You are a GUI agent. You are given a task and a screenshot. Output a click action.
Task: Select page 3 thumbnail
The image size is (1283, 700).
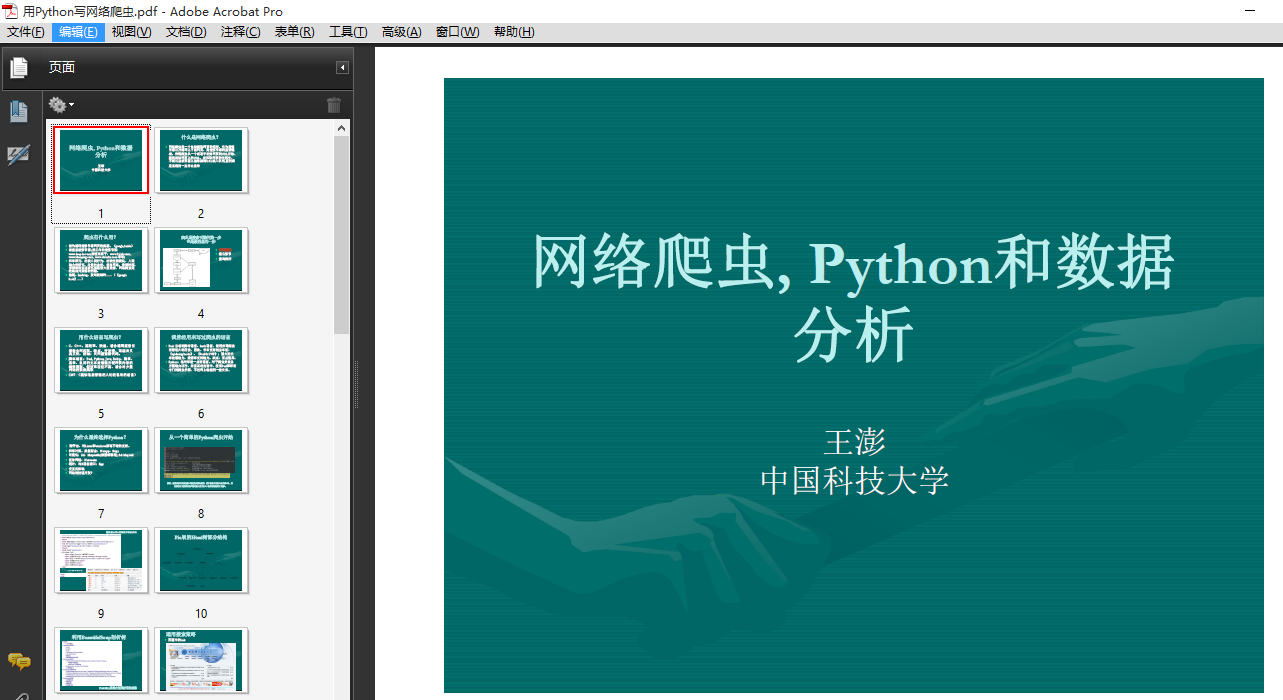point(101,260)
